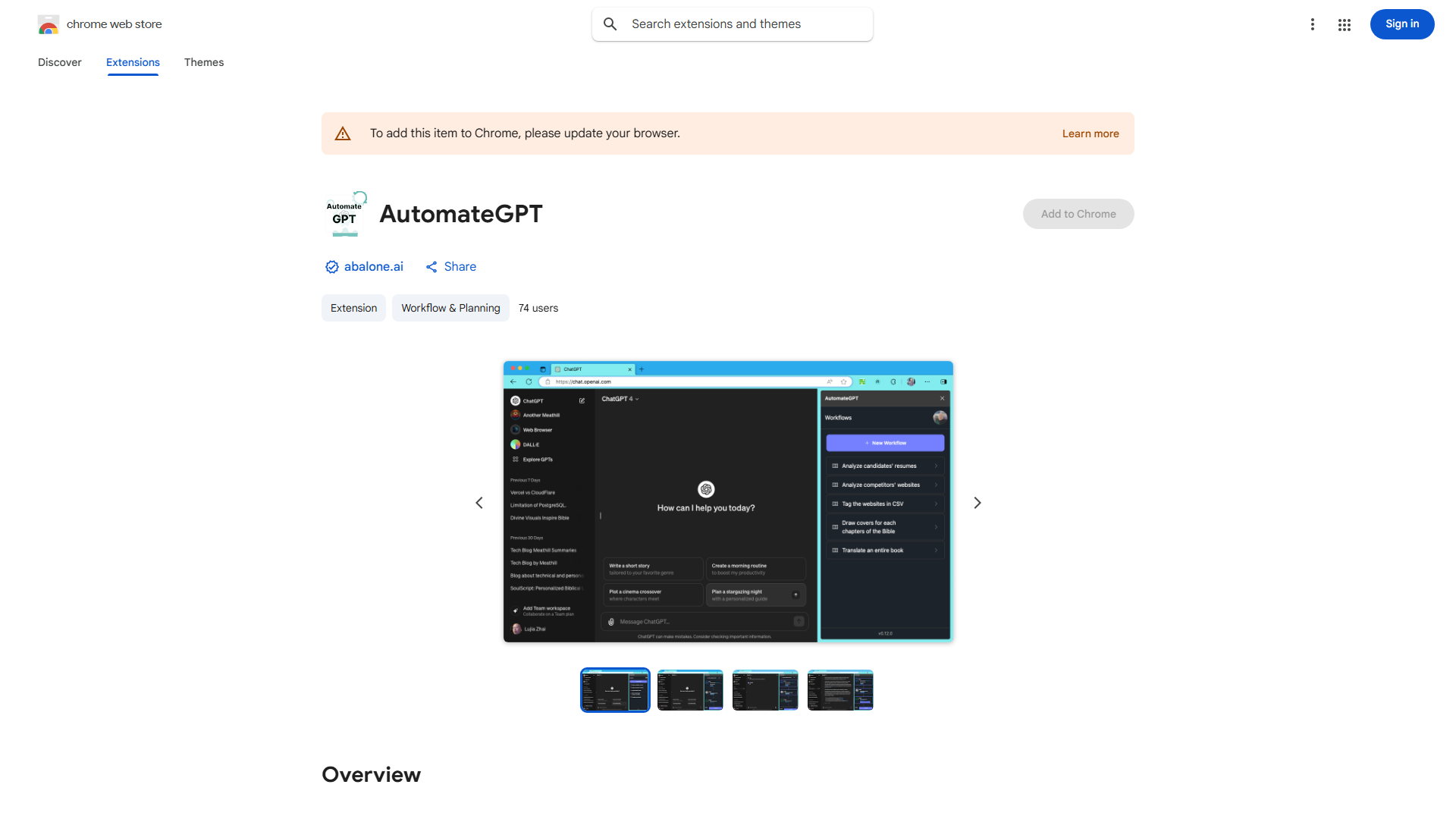
Task: Select the Workflow & Planning category chip
Action: pyautogui.click(x=450, y=308)
